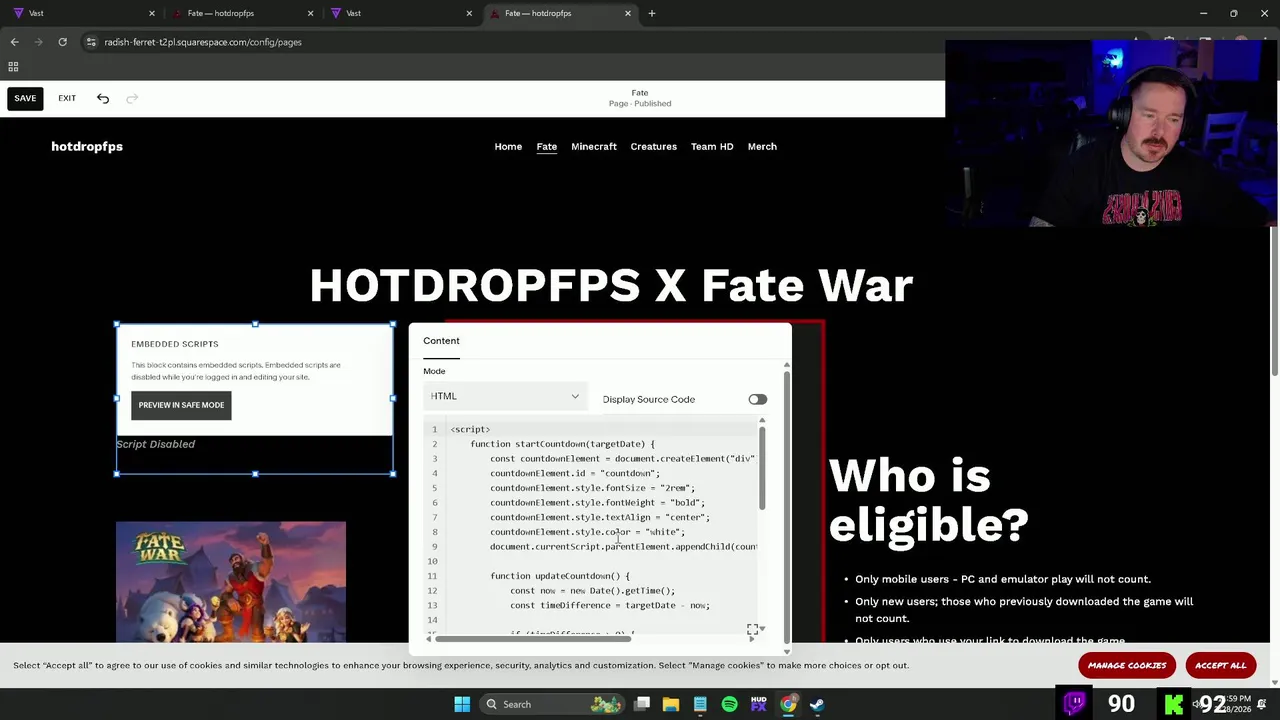Open the Home navigation link
Image resolution: width=1280 pixels, height=720 pixels.
pos(508,146)
